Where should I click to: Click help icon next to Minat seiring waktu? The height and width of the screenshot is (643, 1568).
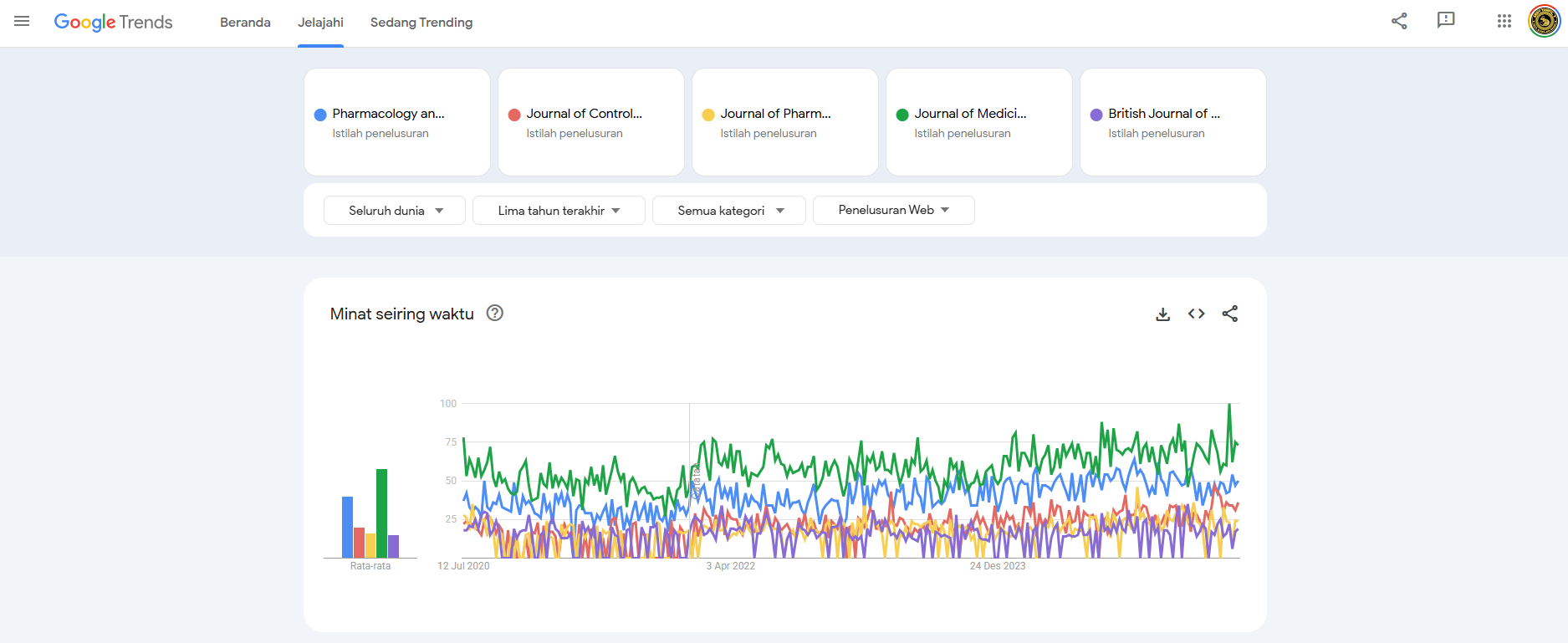495,313
